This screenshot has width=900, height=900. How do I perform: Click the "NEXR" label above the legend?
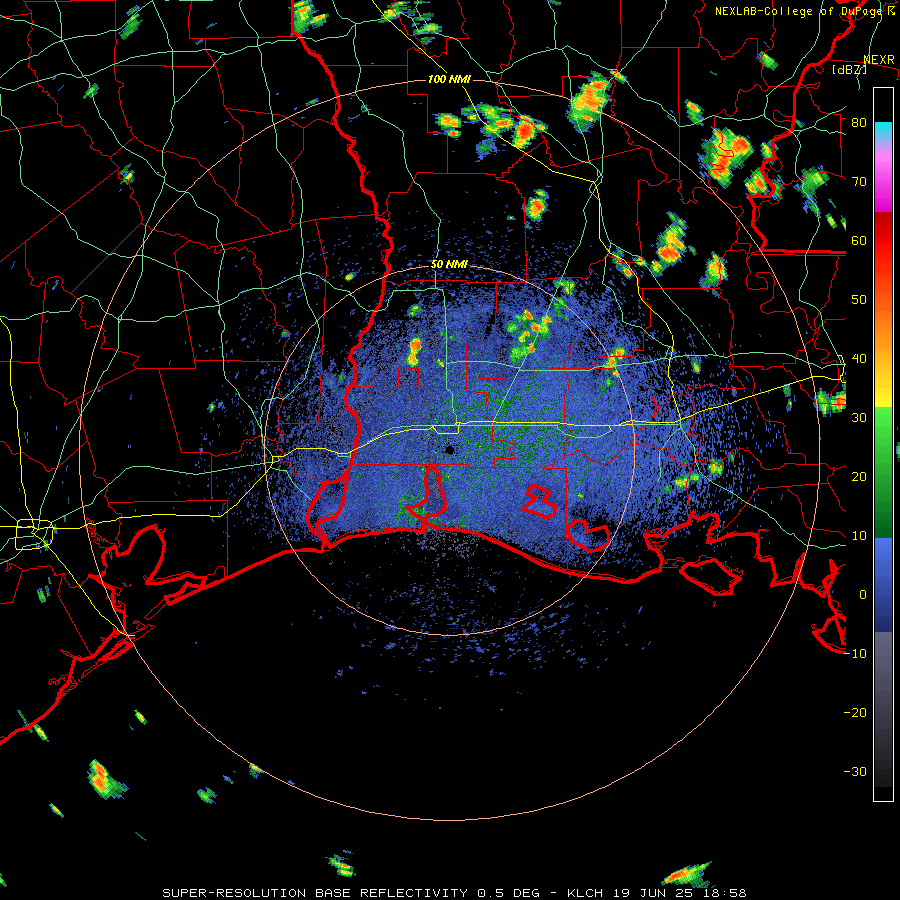click(x=879, y=59)
